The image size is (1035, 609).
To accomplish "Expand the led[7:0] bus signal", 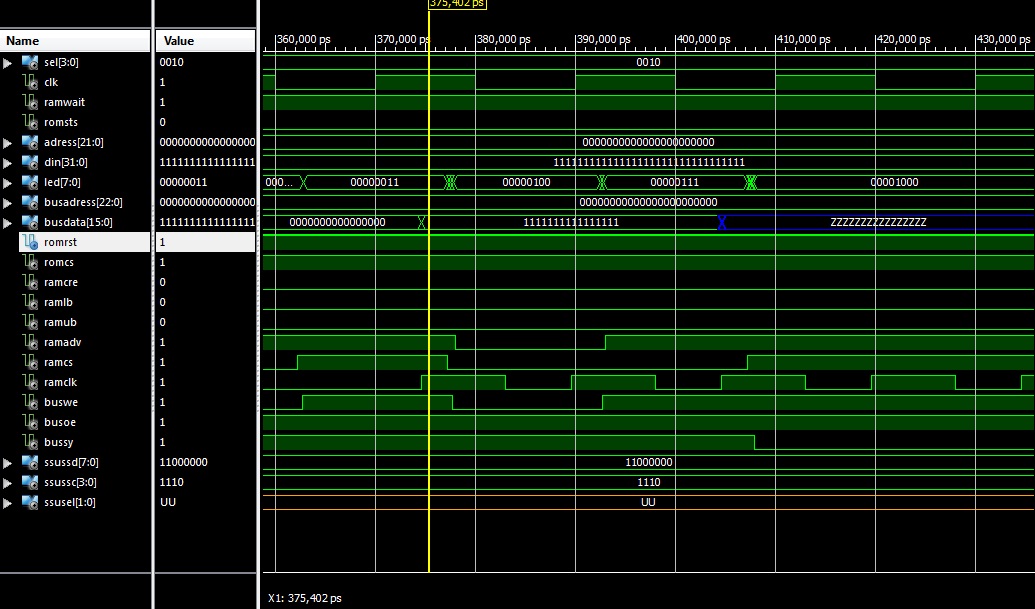I will (x=7, y=183).
